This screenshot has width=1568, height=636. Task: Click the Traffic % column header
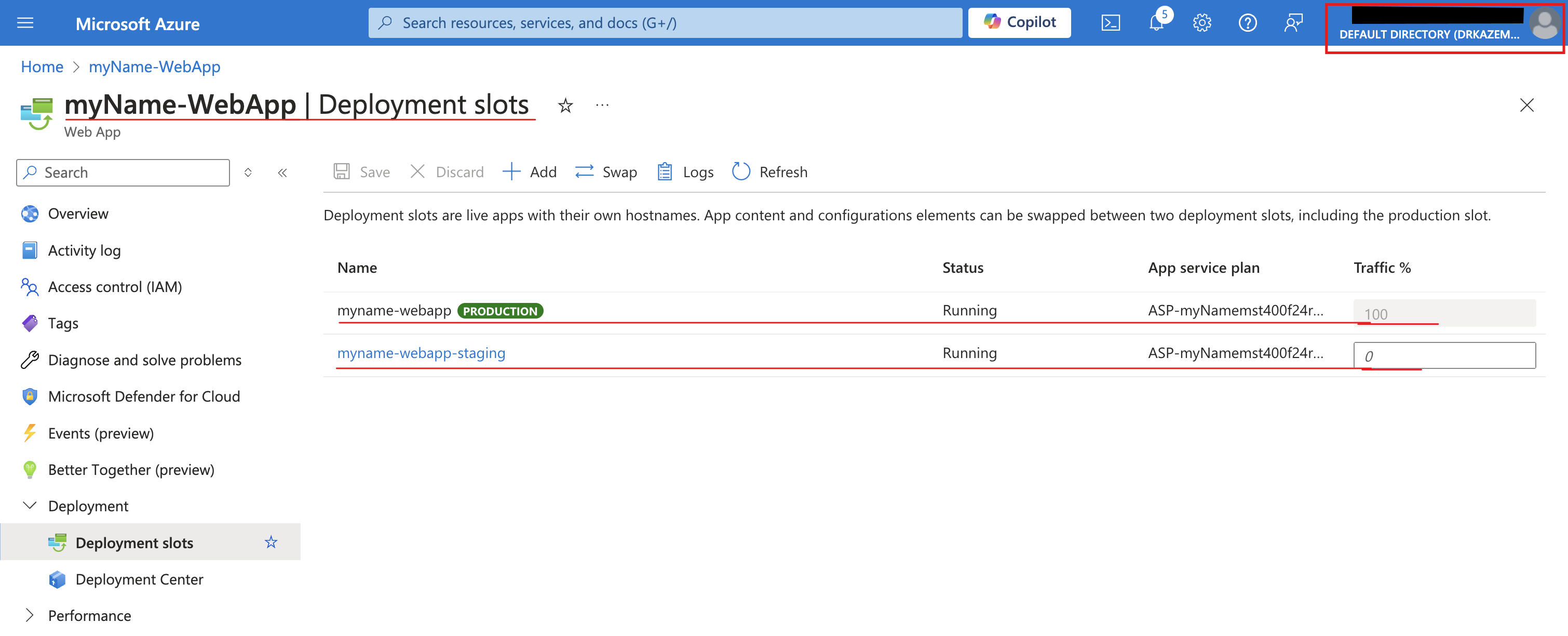tap(1382, 268)
